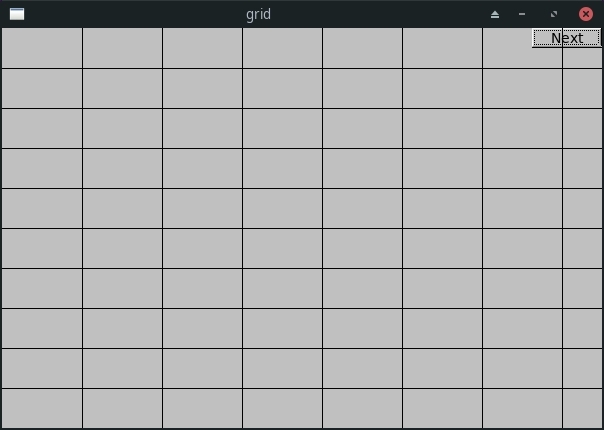Select the cell in row eight, column one
The image size is (604, 430).
coord(42,329)
